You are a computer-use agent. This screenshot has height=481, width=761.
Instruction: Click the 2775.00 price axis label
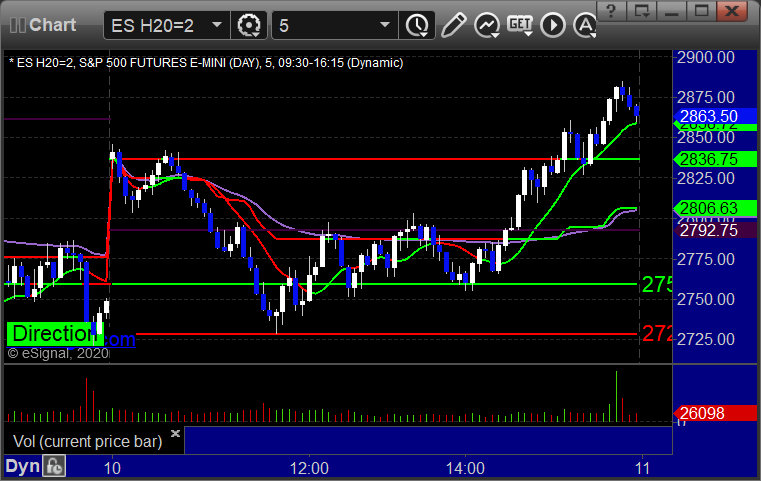pos(706,259)
